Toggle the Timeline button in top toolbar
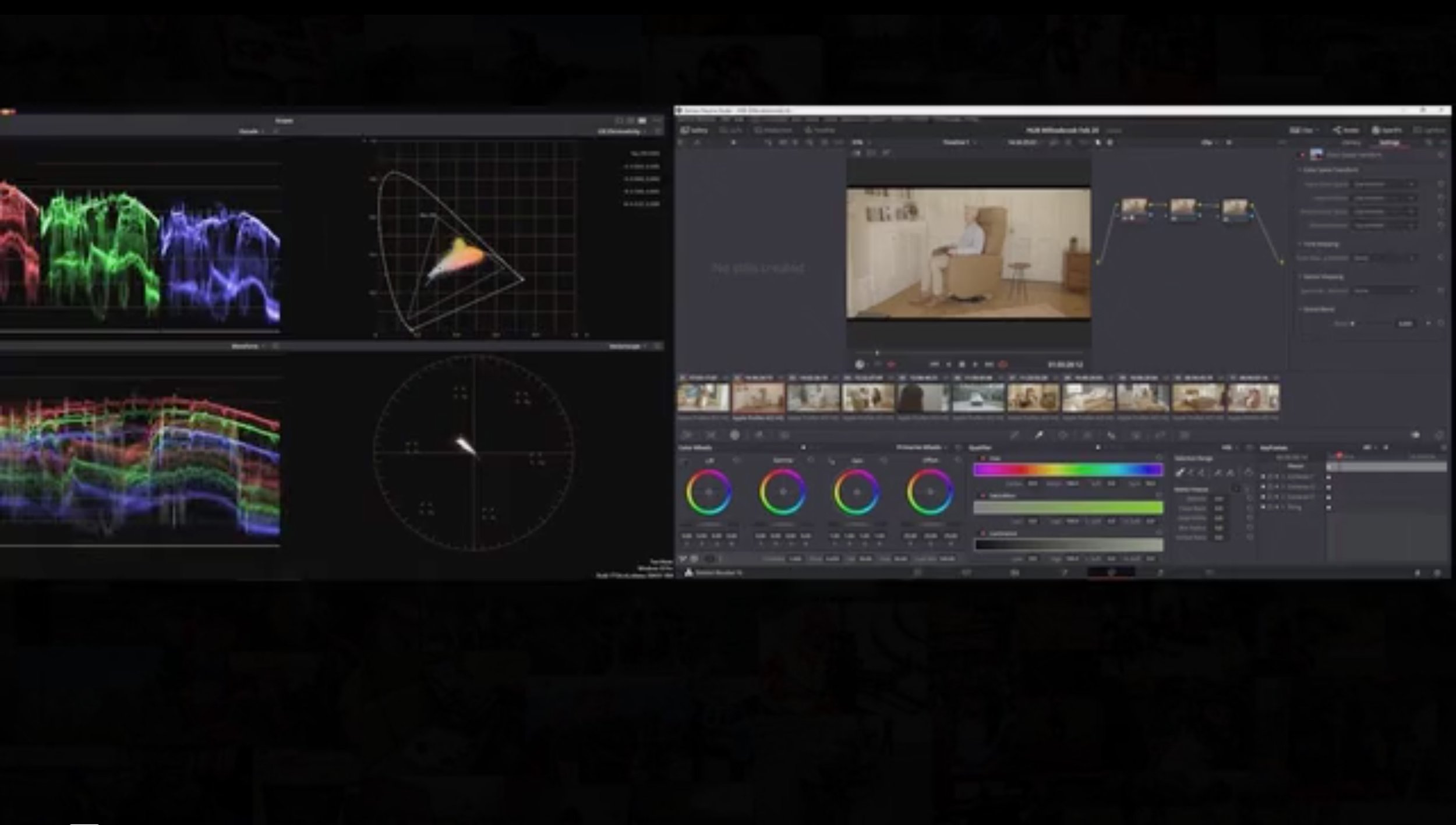Image resolution: width=1456 pixels, height=825 pixels. 819,130
